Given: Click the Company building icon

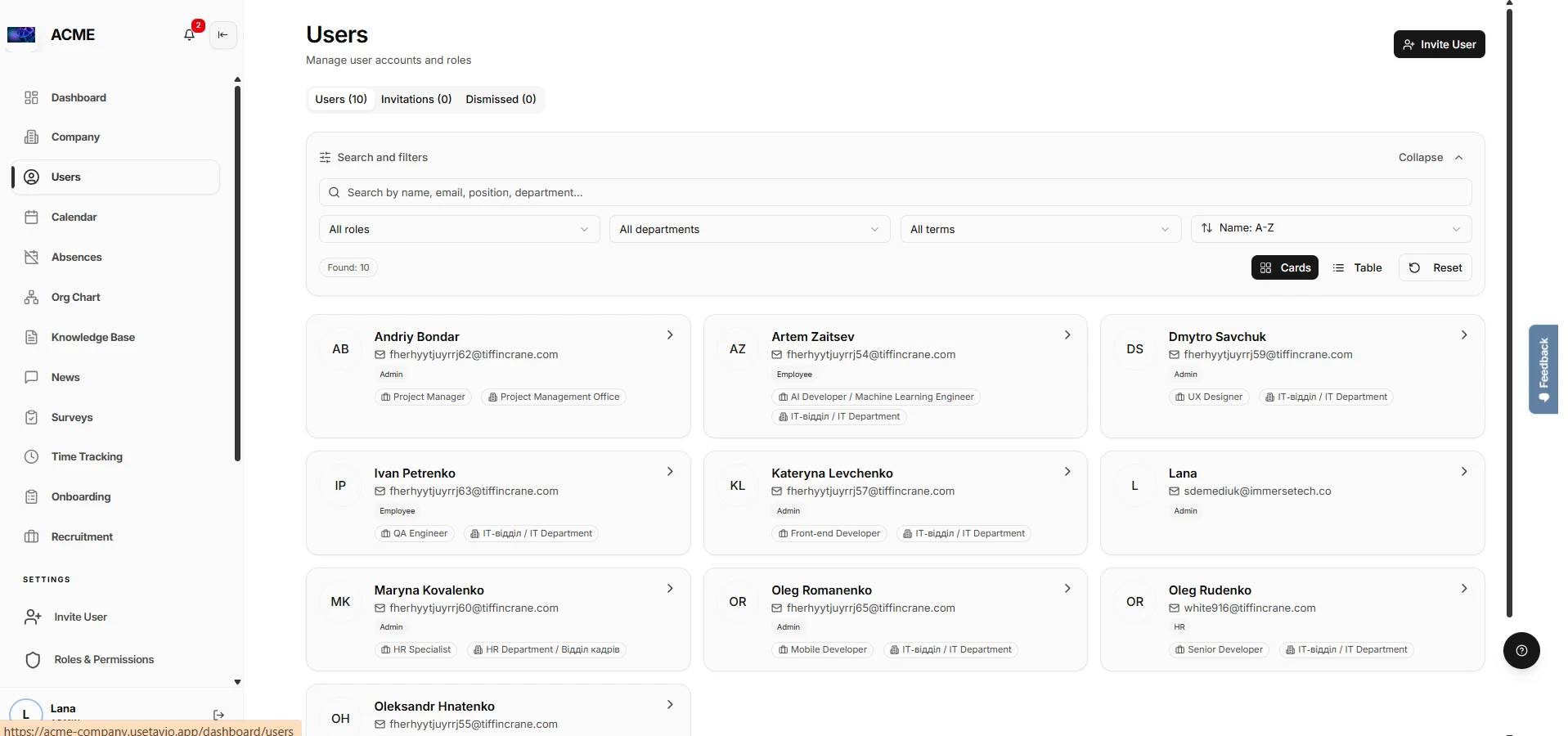Looking at the screenshot, I should [x=31, y=137].
